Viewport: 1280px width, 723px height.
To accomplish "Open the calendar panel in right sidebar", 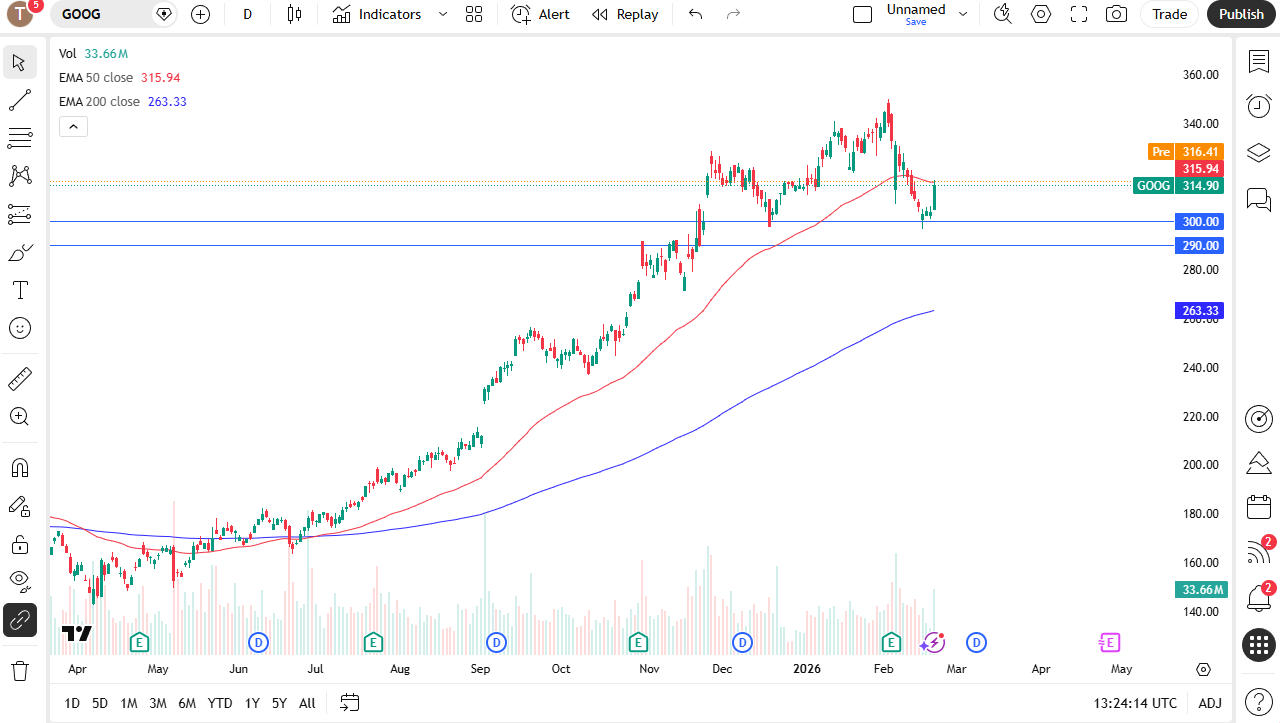I will point(1259,507).
